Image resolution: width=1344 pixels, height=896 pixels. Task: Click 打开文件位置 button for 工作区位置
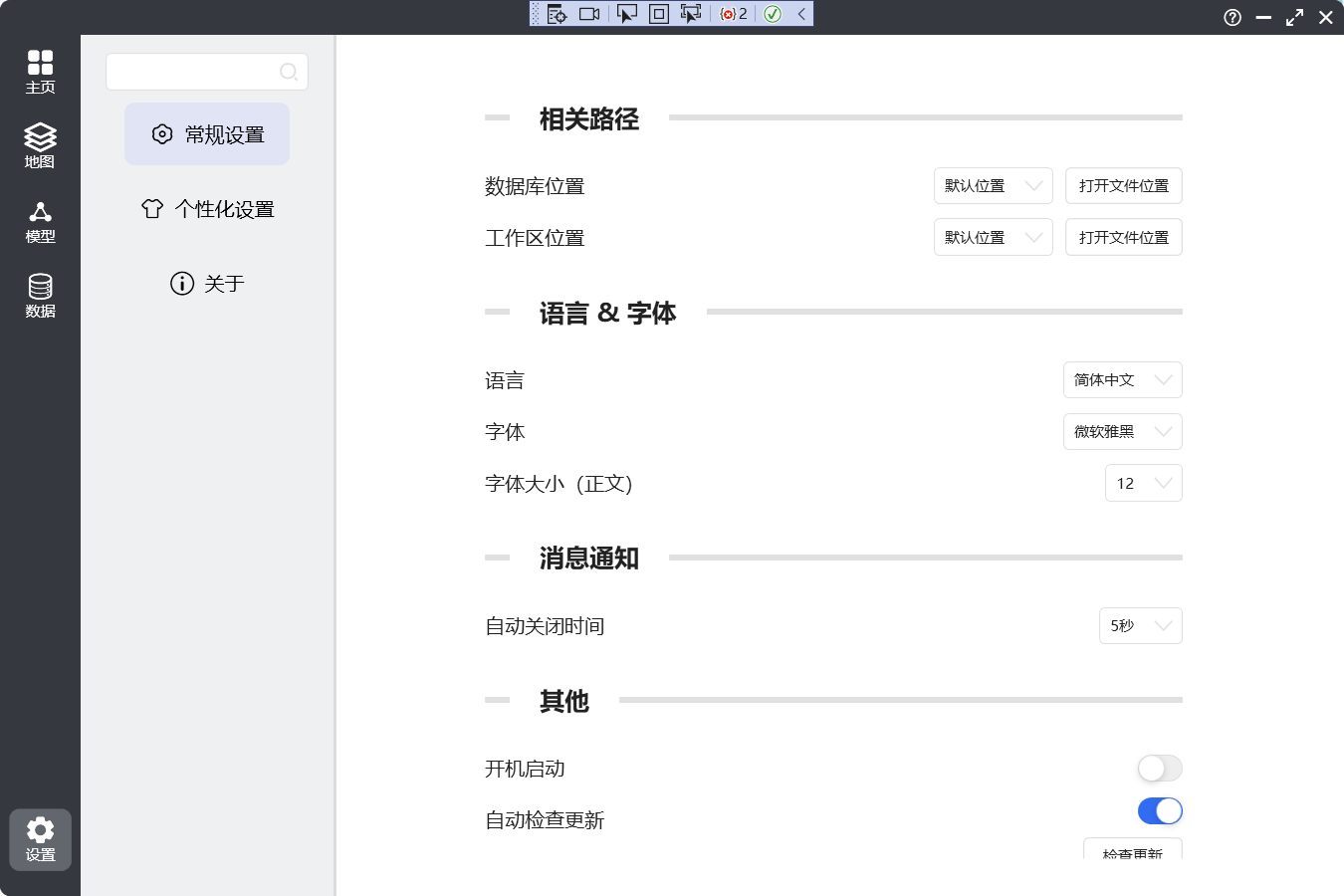pyautogui.click(x=1123, y=238)
